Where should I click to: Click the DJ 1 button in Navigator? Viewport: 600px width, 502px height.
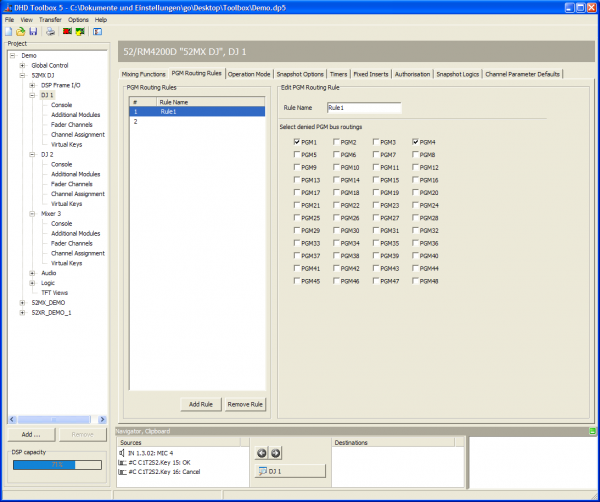pos(290,471)
